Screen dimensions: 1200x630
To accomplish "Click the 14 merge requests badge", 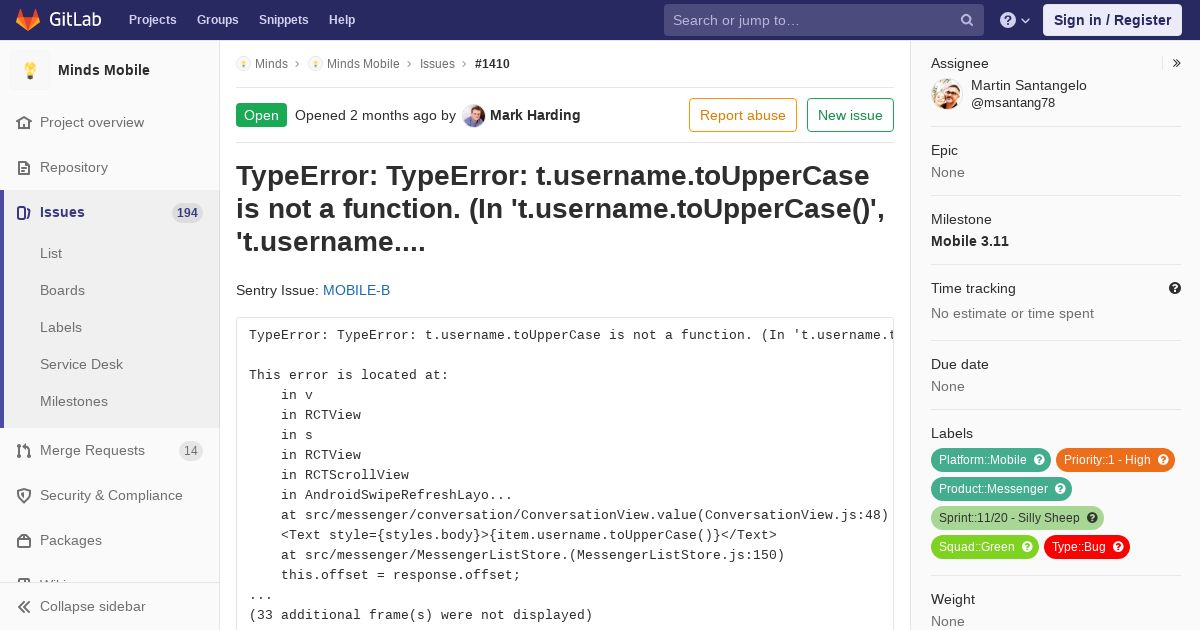I will 191,450.
